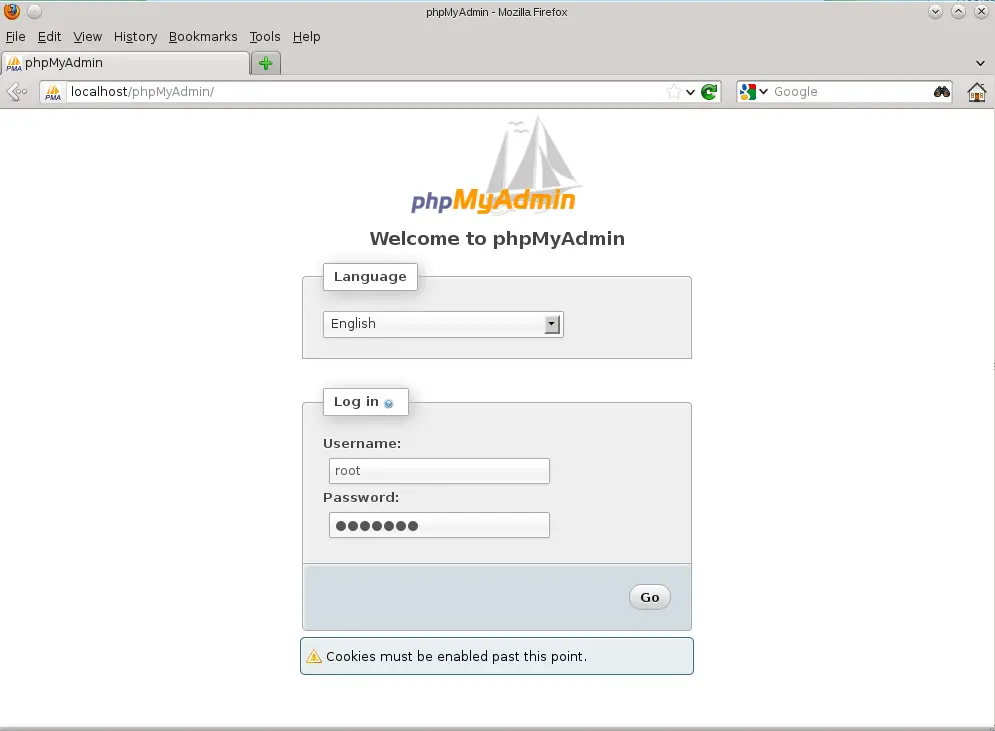Viewport: 995px width, 731px height.
Task: Open the list all tabs dropdown arrow
Action: 980,63
